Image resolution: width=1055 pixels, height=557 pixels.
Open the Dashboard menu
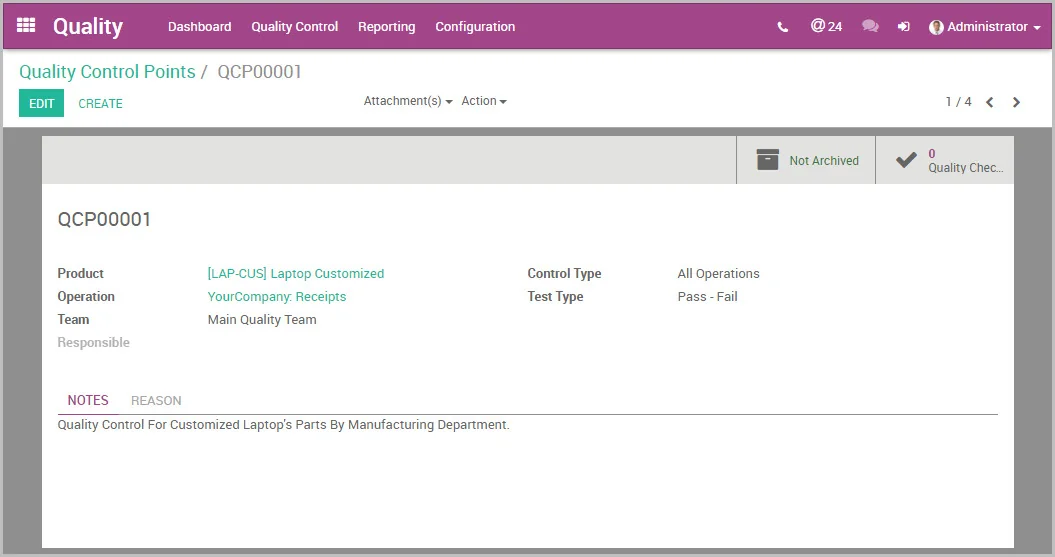[199, 27]
